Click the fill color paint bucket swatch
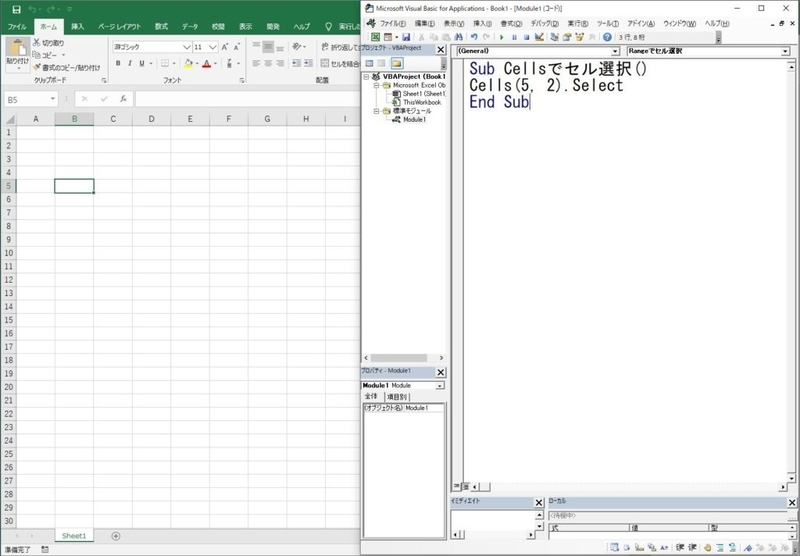Image resolution: width=800 pixels, height=556 pixels. (x=188, y=63)
